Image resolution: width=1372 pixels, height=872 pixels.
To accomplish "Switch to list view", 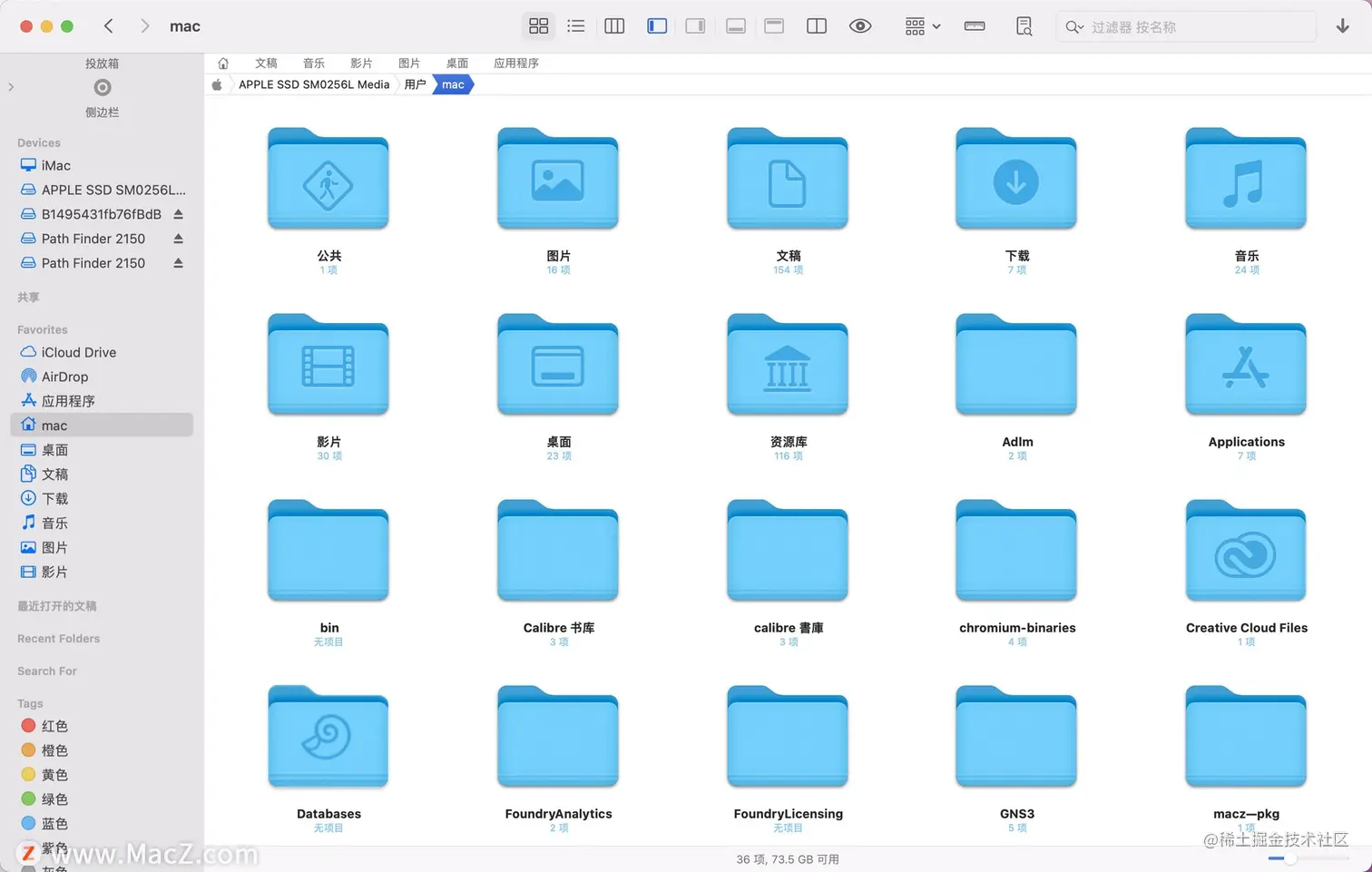I will [x=576, y=26].
